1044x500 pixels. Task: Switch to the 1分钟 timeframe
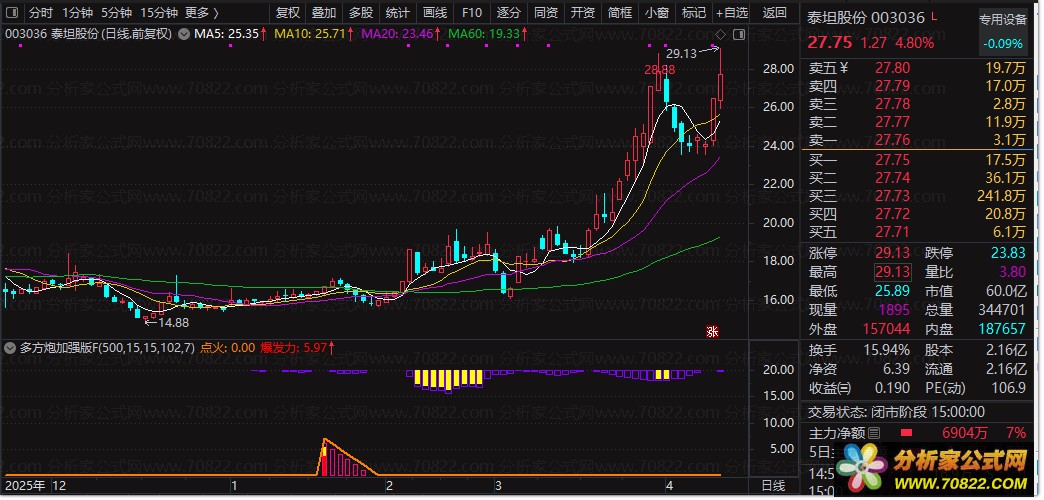tap(77, 13)
